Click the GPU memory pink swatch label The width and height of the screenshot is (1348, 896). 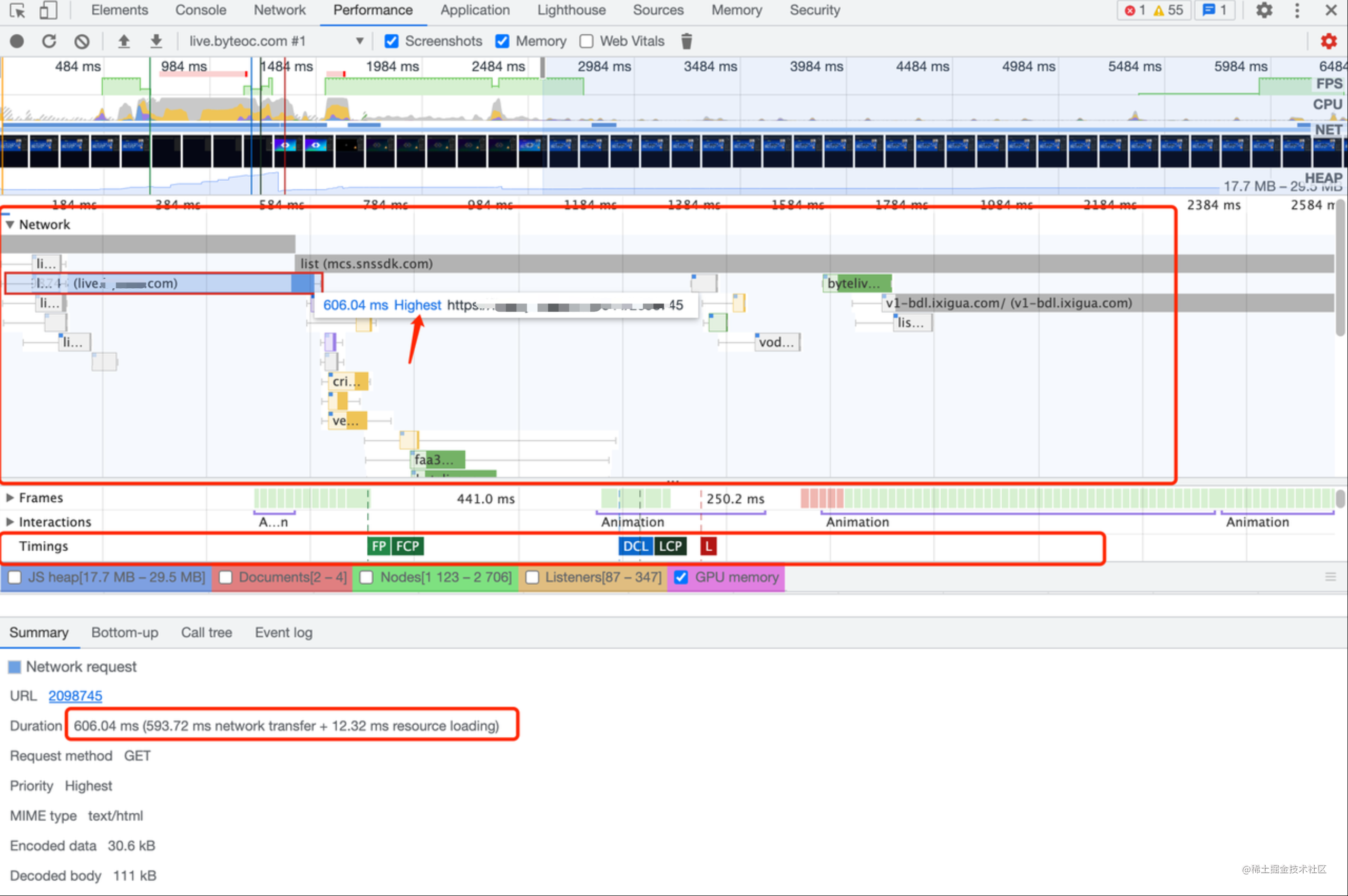coord(736,577)
